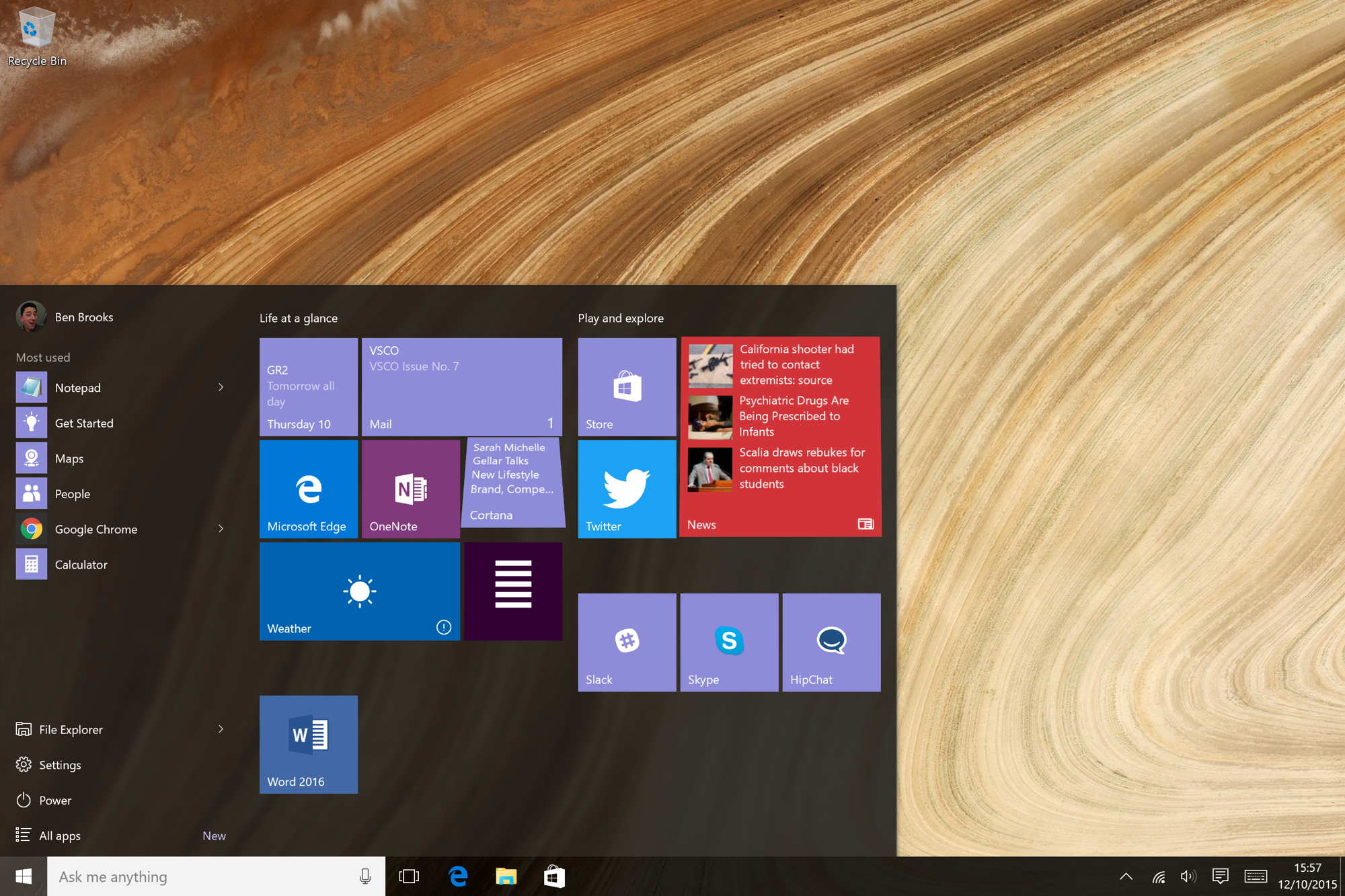Viewport: 1345px width, 896px height.
Task: Open the Cortana news tile
Action: click(513, 483)
